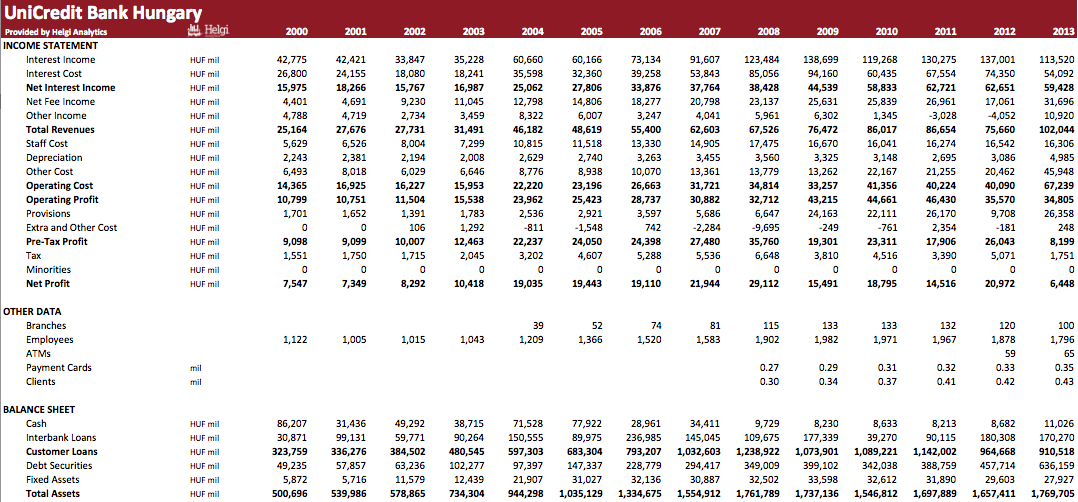Click Total Assets value 1,769,705
The image size is (1078, 502).
1053,494
